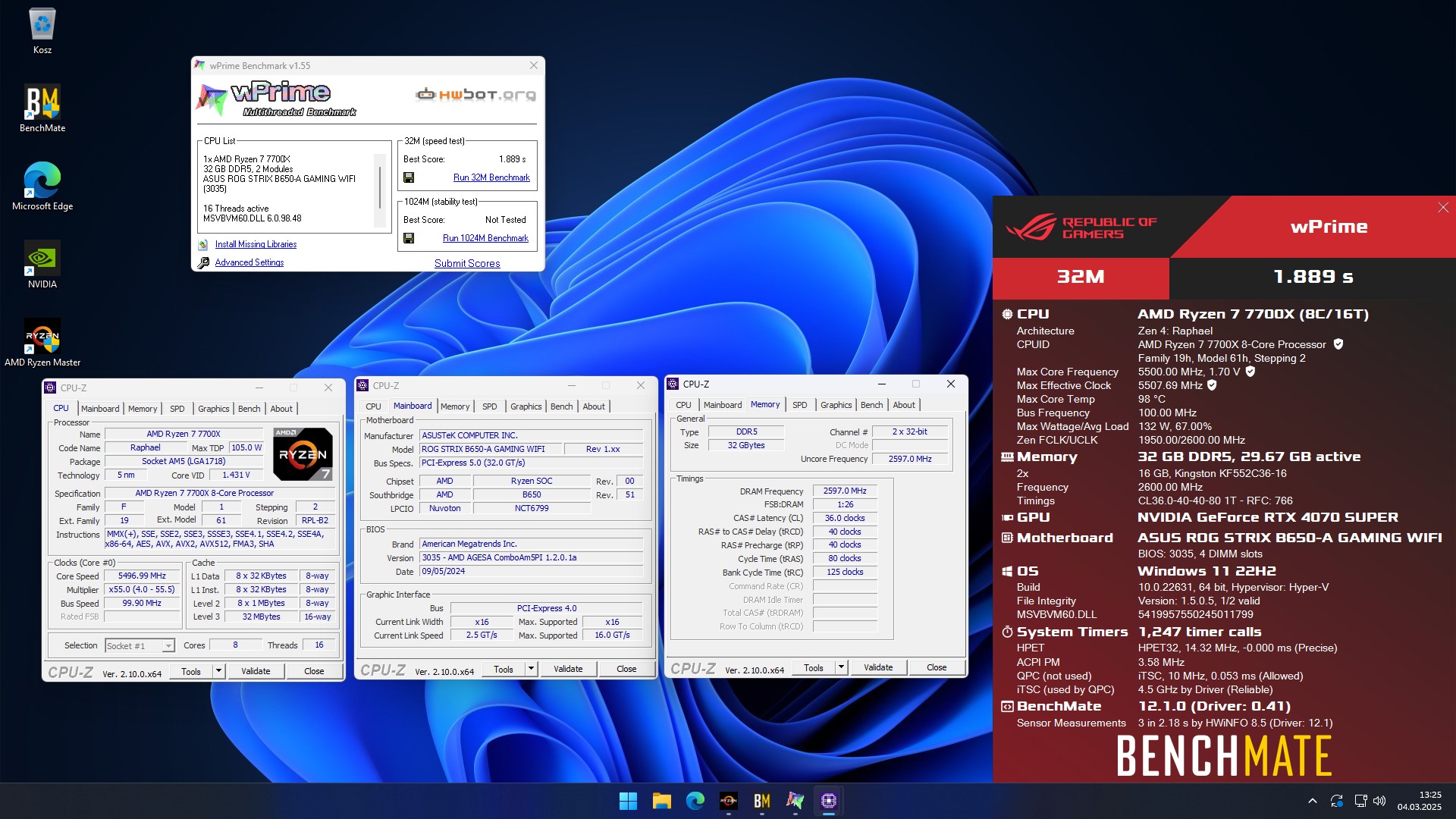Click the wPrime logo graphic
The image size is (1456, 819).
tap(276, 99)
